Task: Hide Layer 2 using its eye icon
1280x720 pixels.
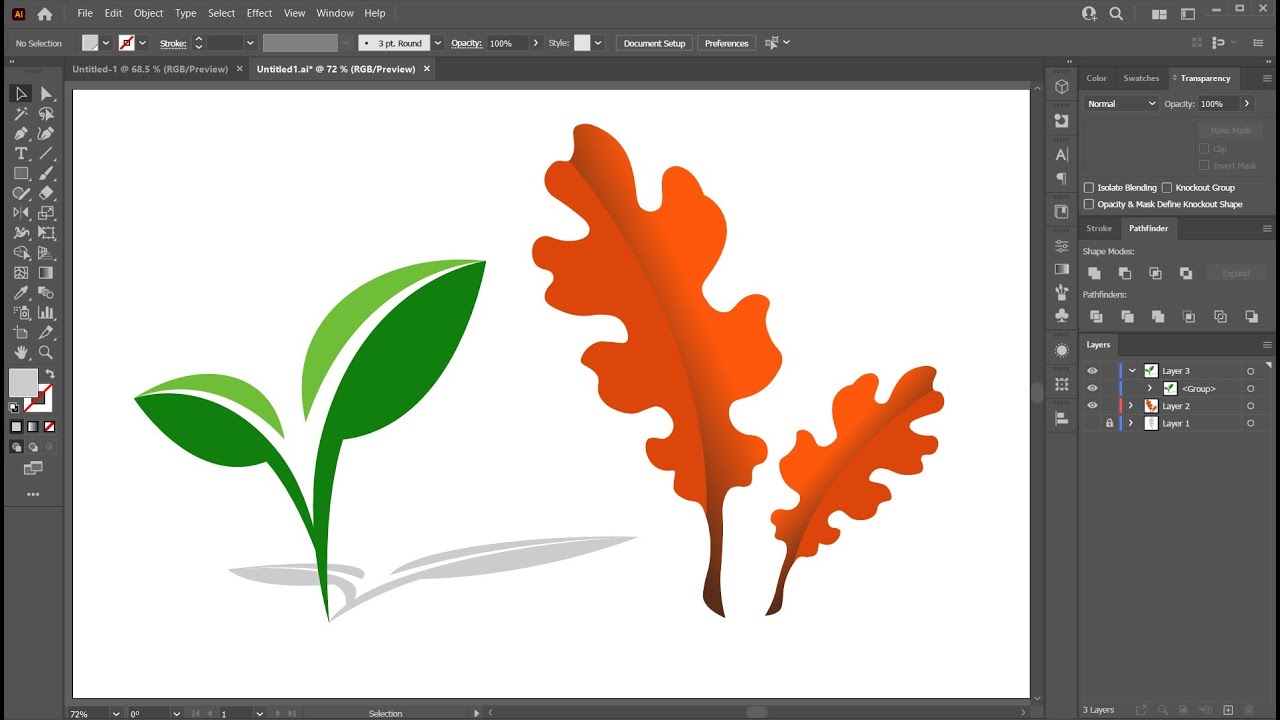Action: [1092, 406]
